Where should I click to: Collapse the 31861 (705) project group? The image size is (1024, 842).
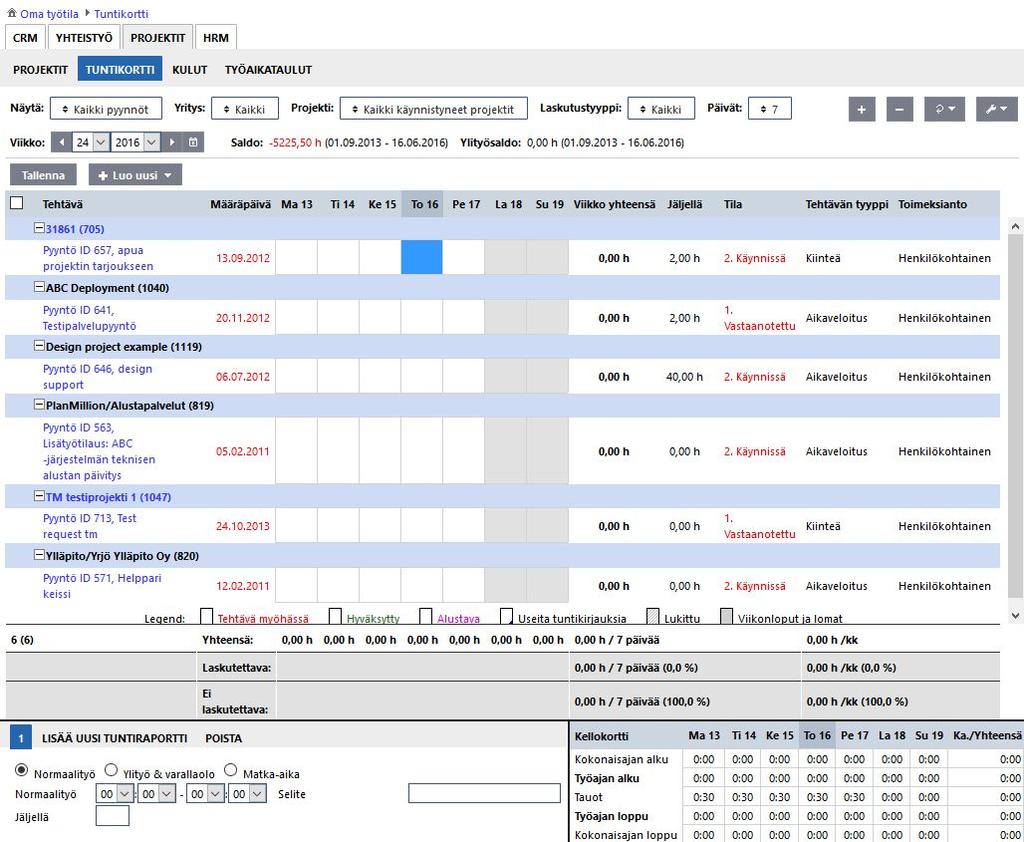[x=39, y=228]
